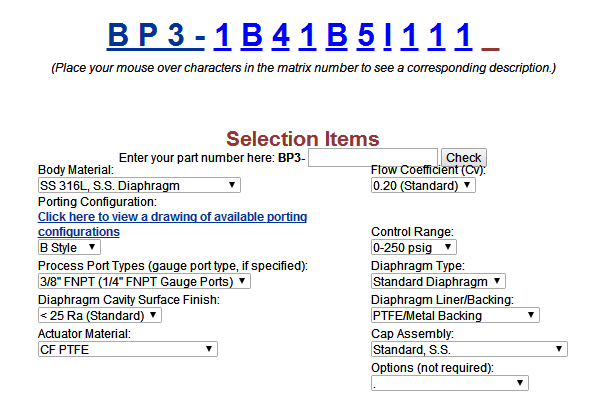
Task: Click the '5' character in matrix number
Action: pyautogui.click(x=366, y=35)
